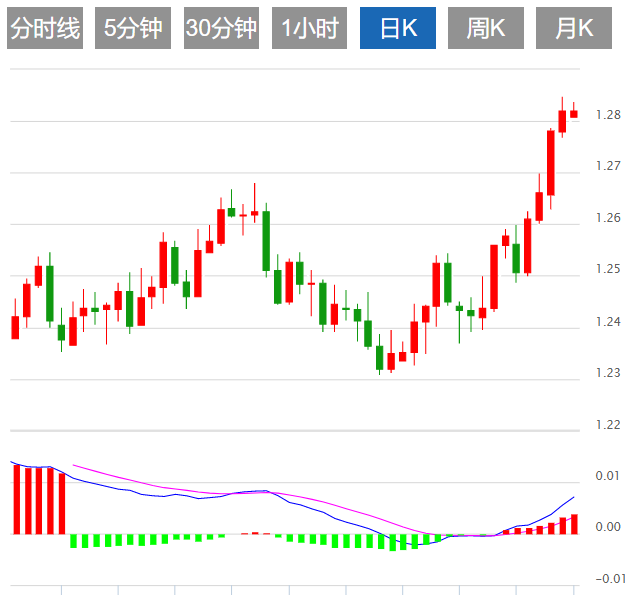Click the last red MACD histogram bar

click(574, 524)
